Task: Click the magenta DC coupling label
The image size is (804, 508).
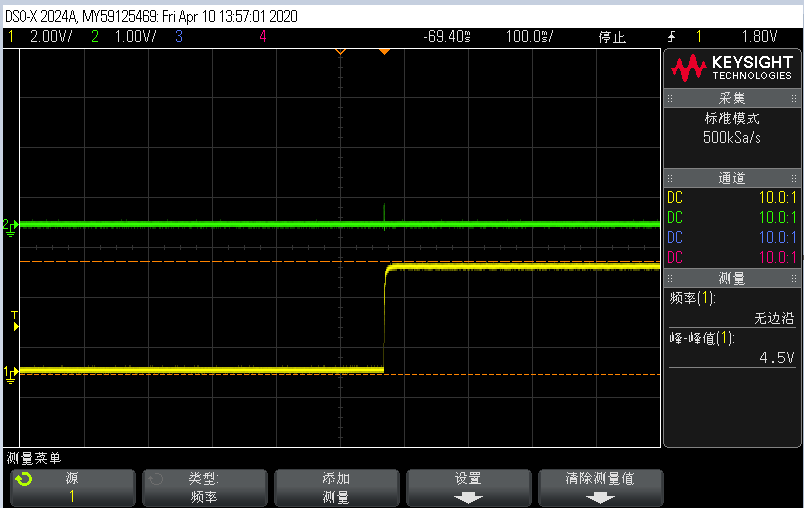Action: point(675,257)
